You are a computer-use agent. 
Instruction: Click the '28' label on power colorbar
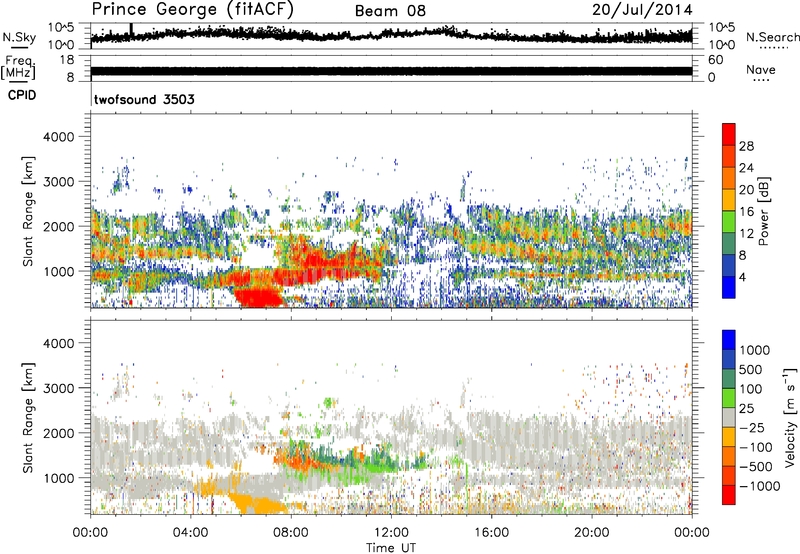[746, 146]
